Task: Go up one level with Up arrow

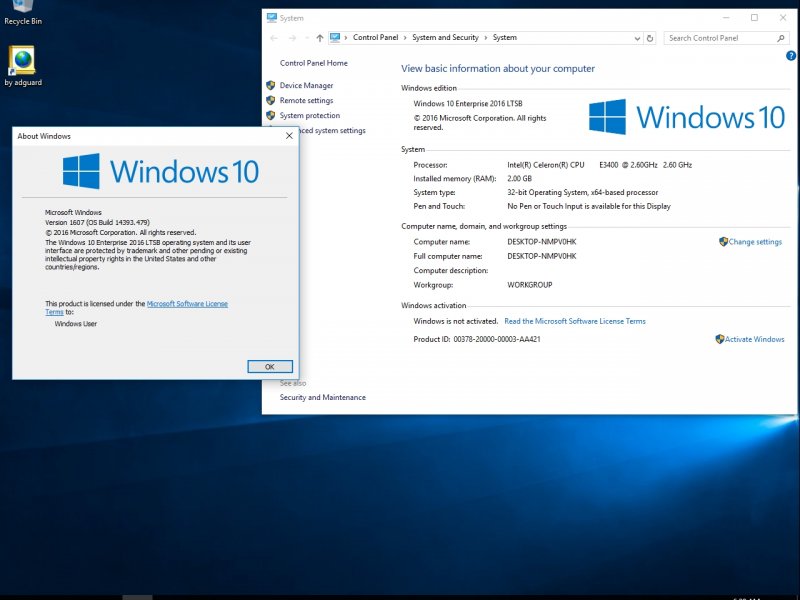Action: pyautogui.click(x=320, y=38)
